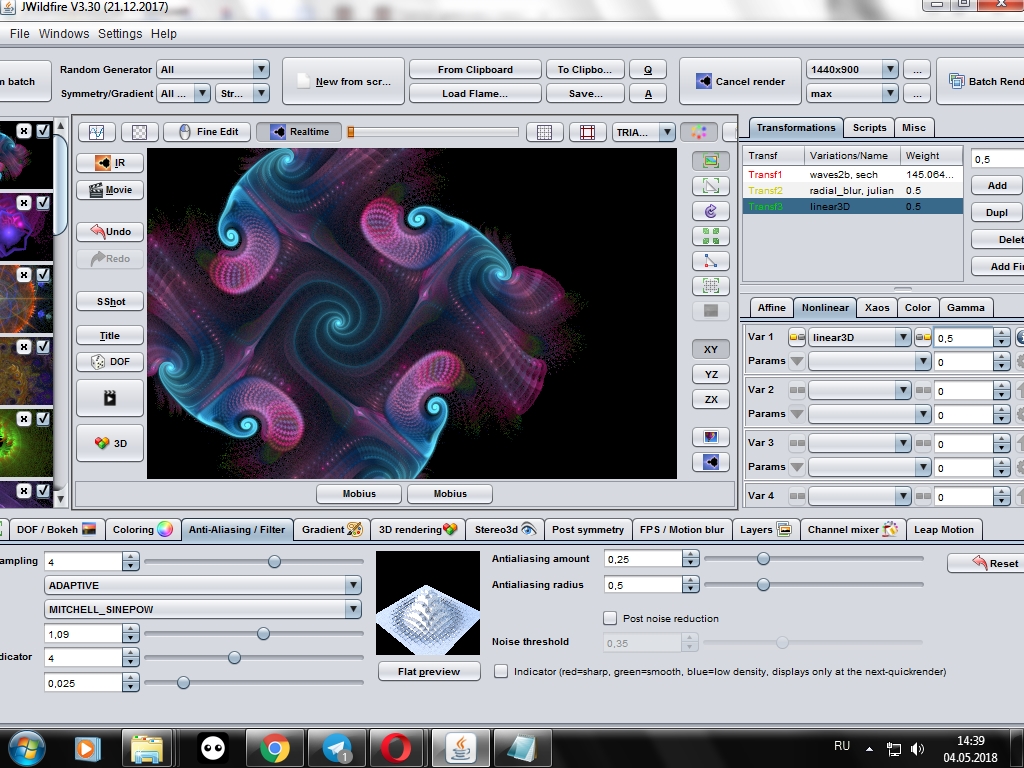Click the green-cornered grid icon in right toolstrip
Viewport: 1024px width, 768px height.
tap(711, 285)
